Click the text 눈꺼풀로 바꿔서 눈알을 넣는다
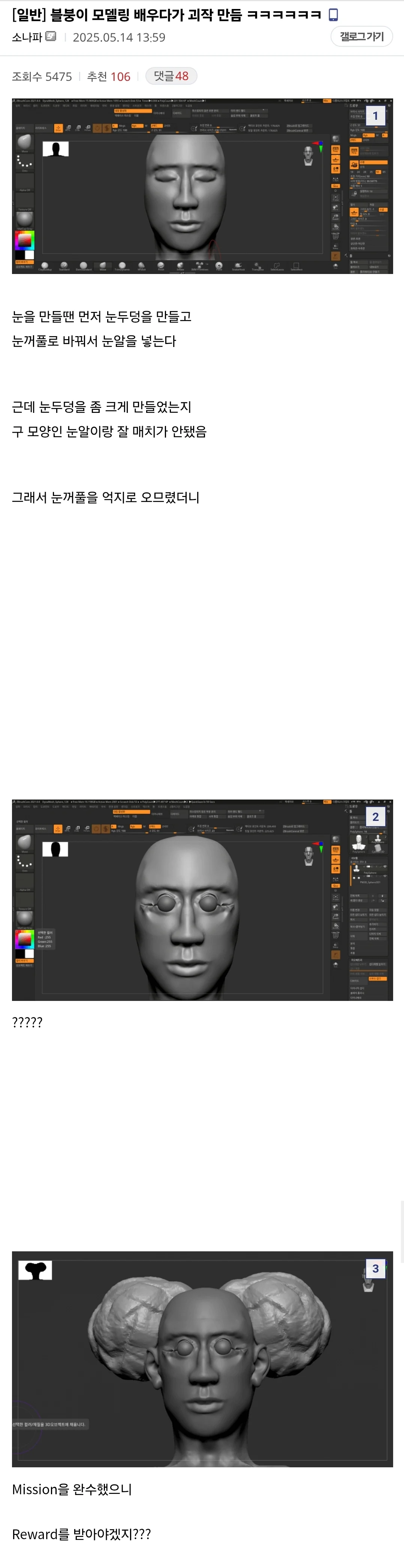Screen dimensions: 404x1568 pyautogui.click(x=94, y=341)
